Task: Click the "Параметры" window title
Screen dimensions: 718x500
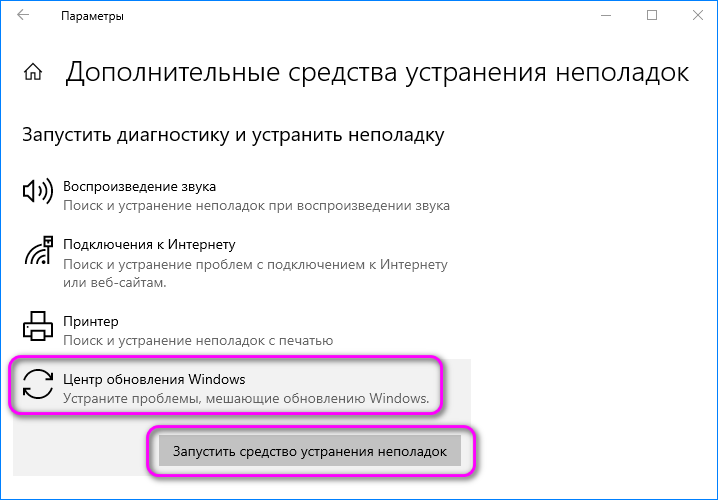Action: click(92, 16)
